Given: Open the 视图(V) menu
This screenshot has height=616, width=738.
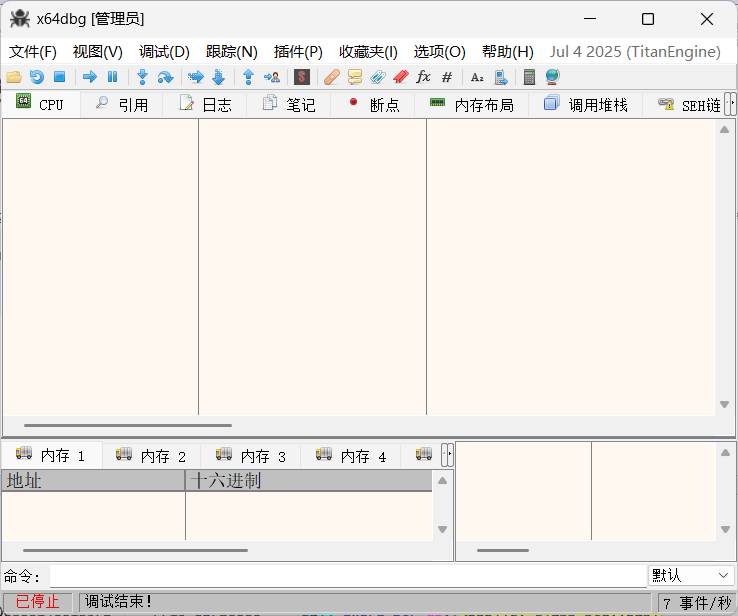Looking at the screenshot, I should tap(97, 52).
